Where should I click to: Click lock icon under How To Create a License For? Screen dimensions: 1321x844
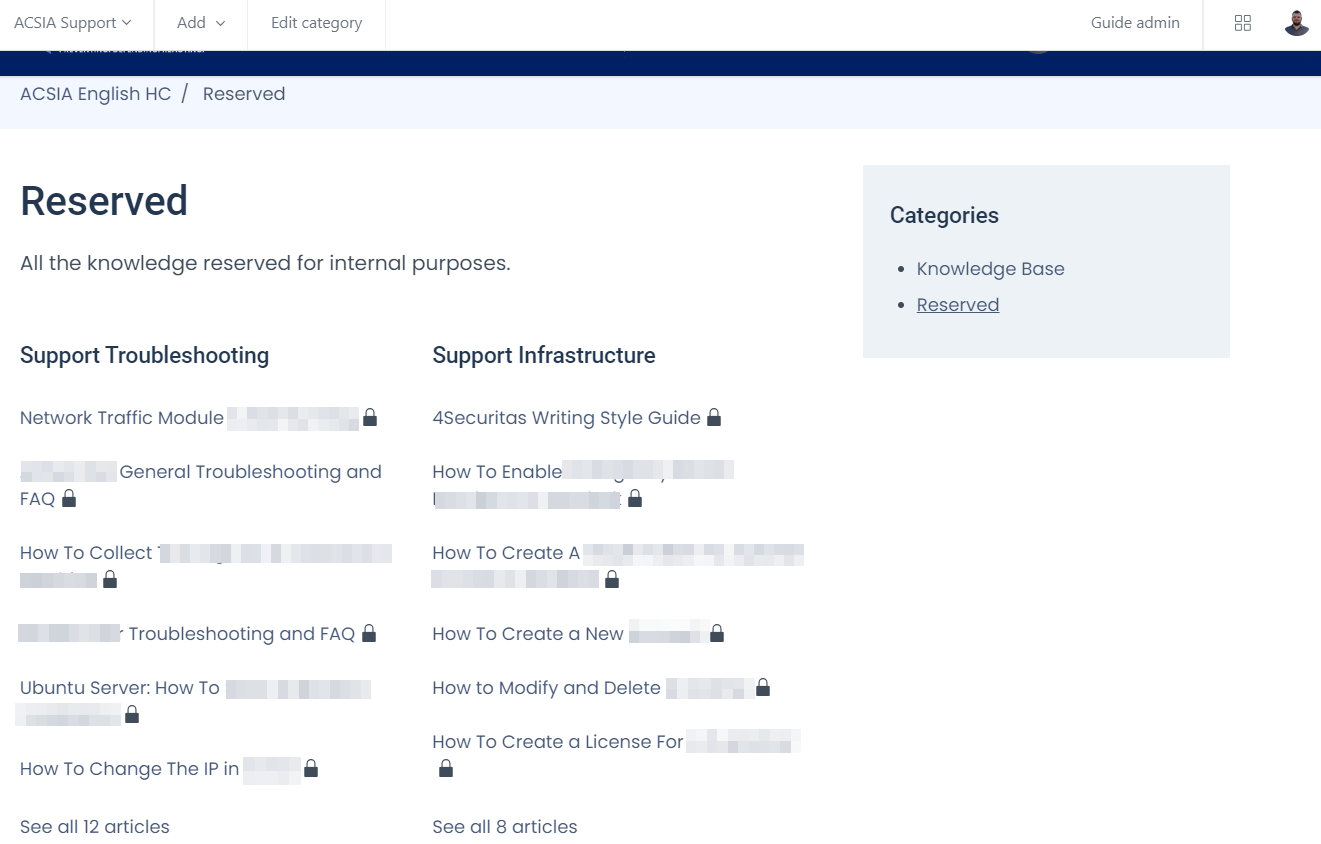[x=446, y=768]
